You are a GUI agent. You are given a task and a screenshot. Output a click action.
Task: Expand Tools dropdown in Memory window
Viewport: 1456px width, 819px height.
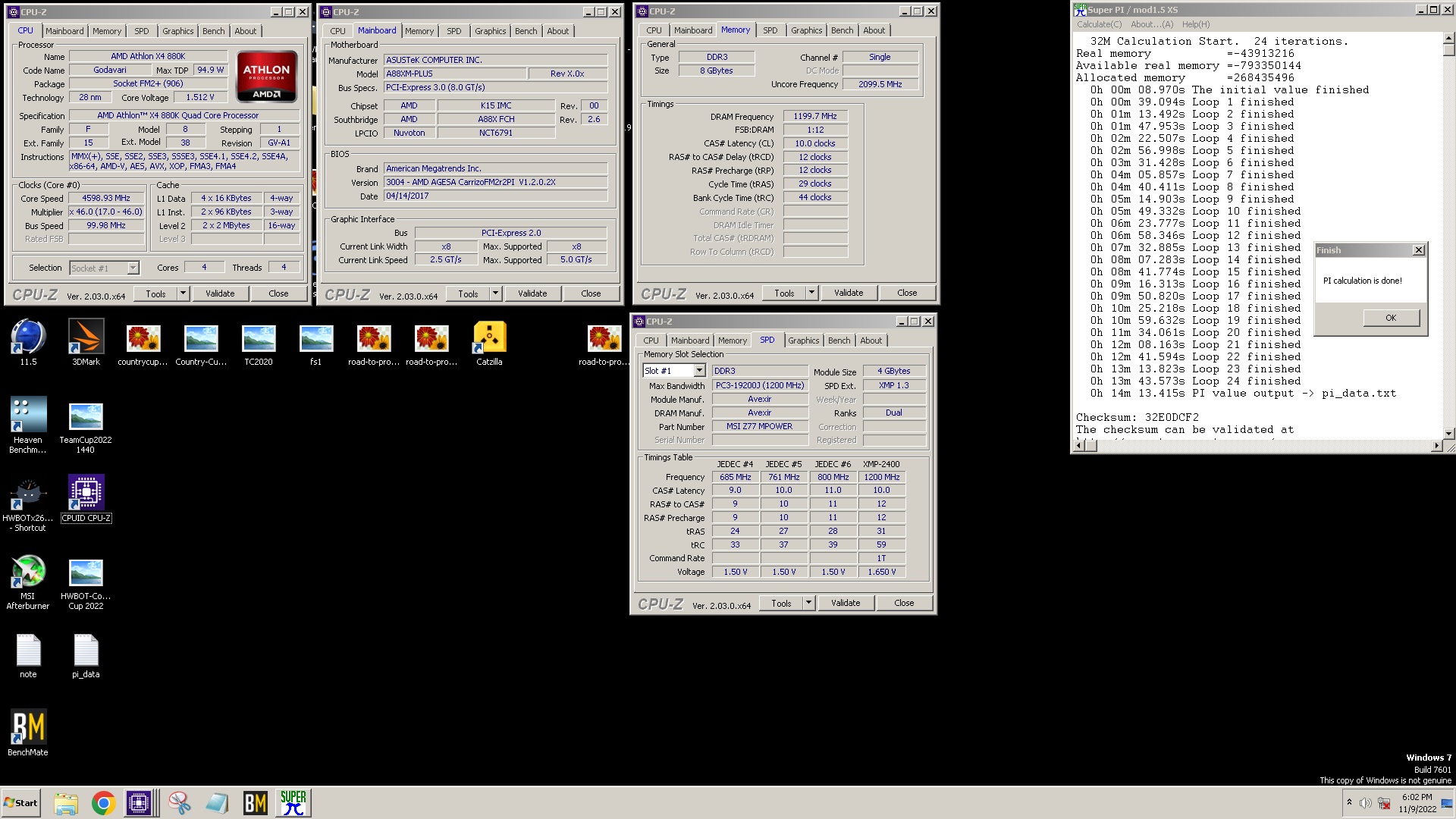tap(811, 293)
